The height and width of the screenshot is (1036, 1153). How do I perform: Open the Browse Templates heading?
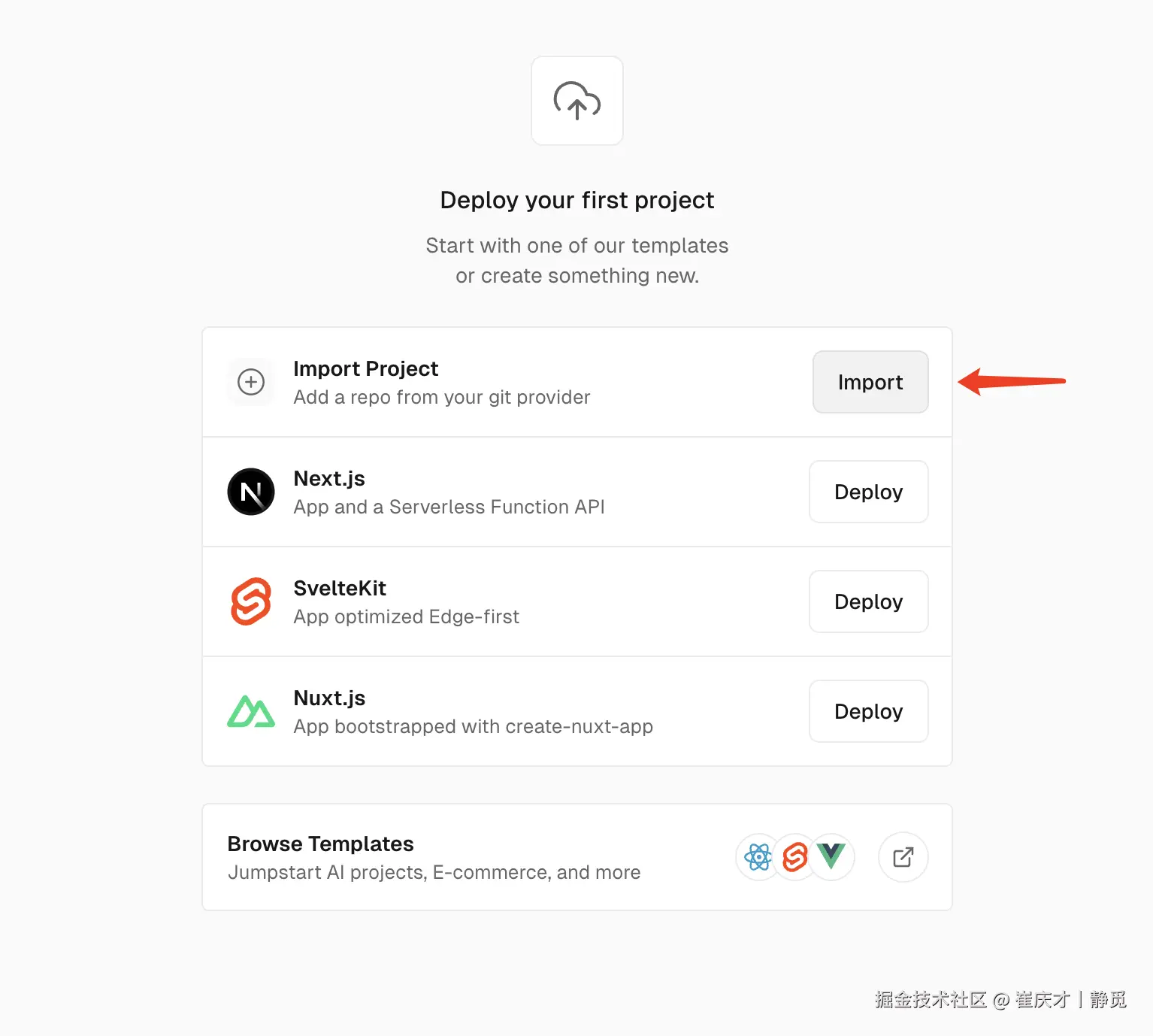pos(320,844)
